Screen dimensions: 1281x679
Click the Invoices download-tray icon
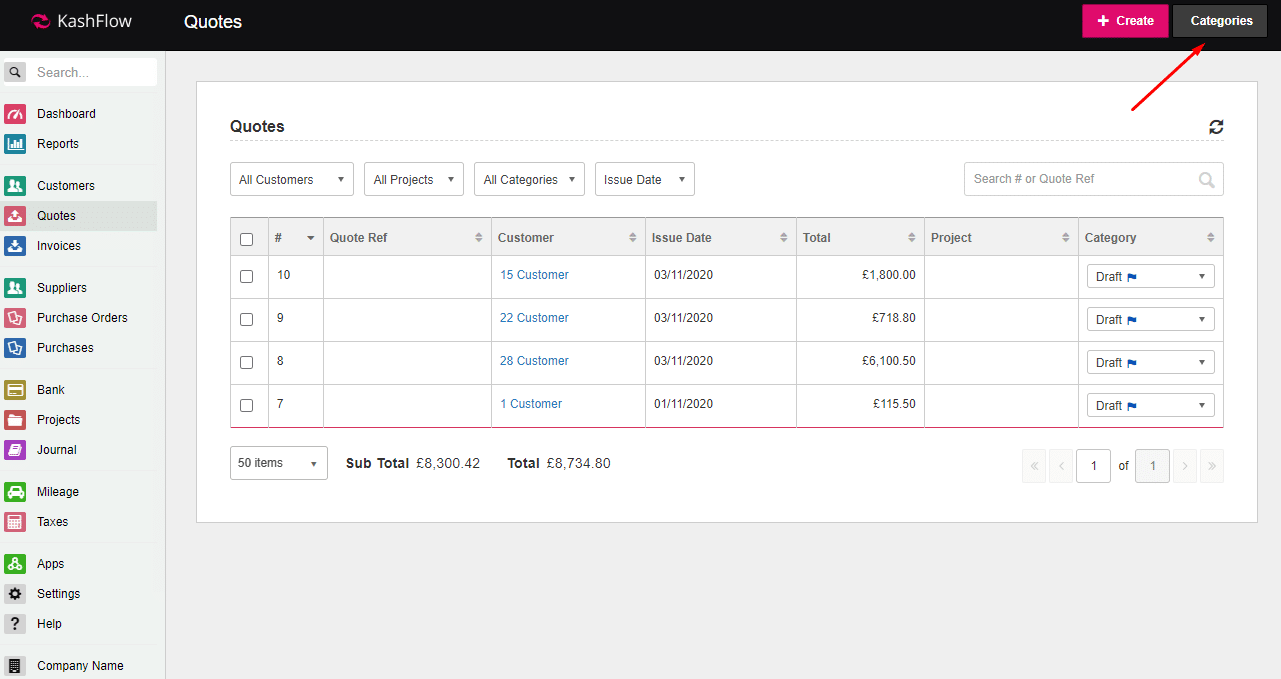(x=15, y=246)
